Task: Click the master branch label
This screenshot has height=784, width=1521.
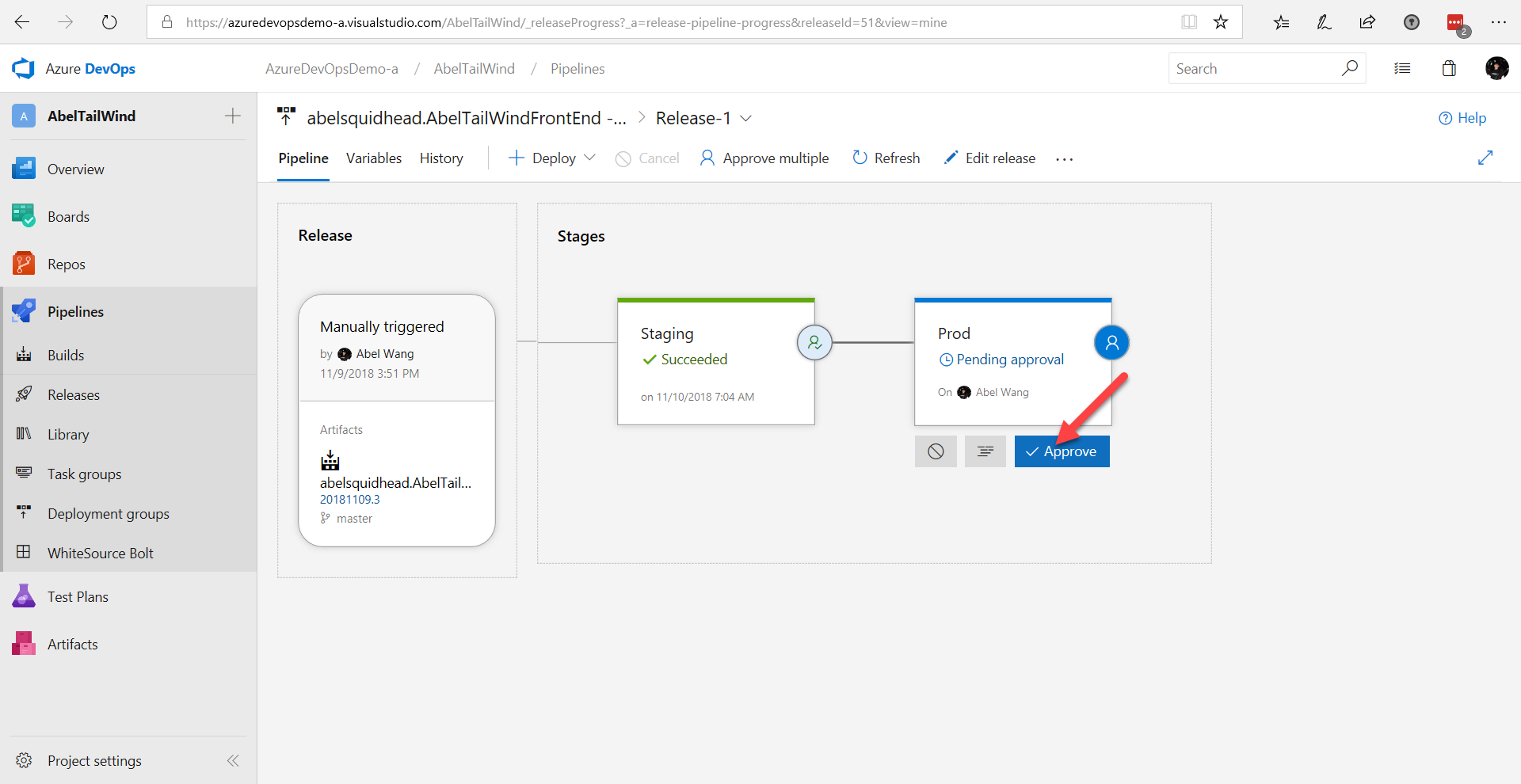Action: (354, 518)
